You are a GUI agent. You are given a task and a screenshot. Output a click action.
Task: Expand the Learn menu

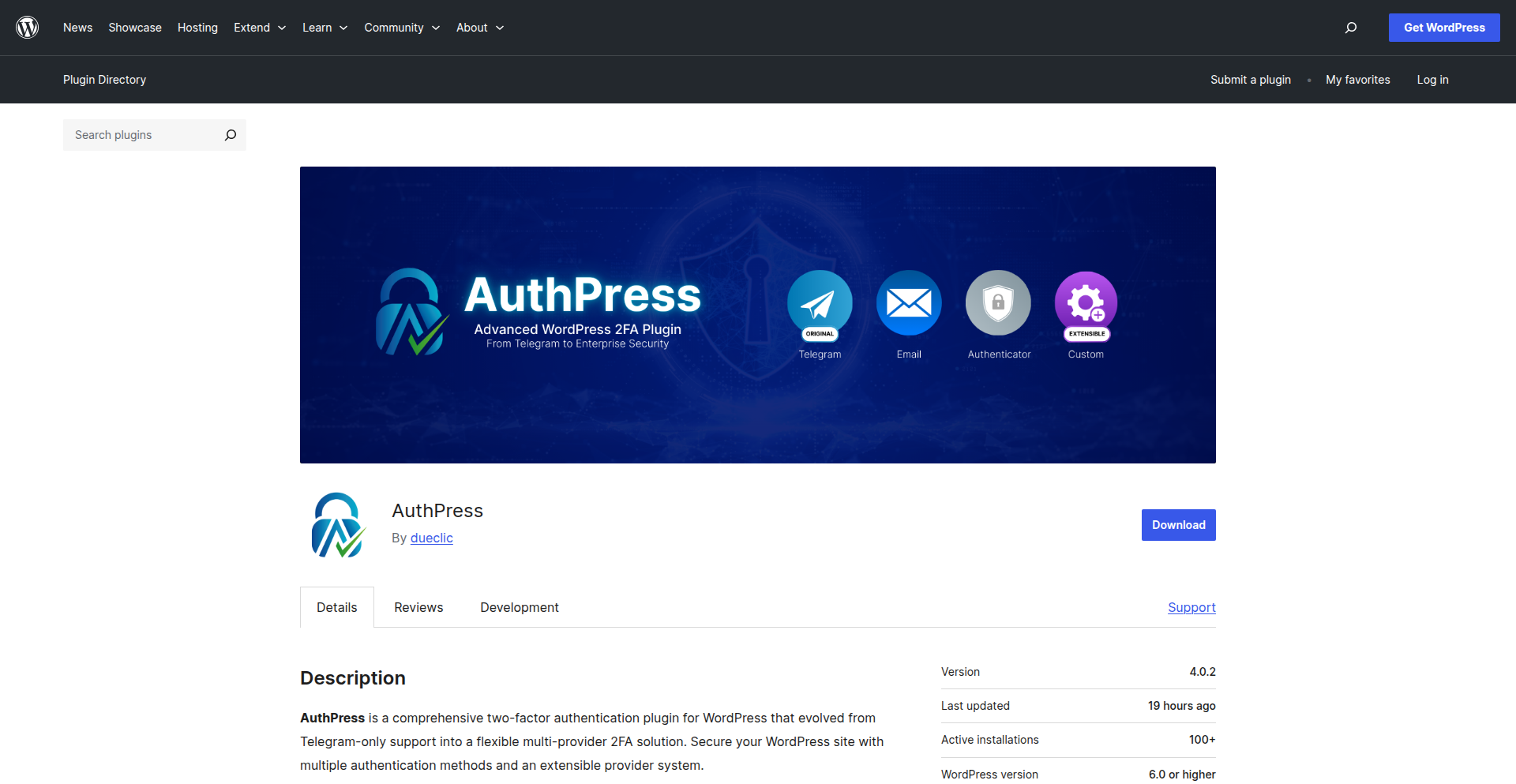325,28
